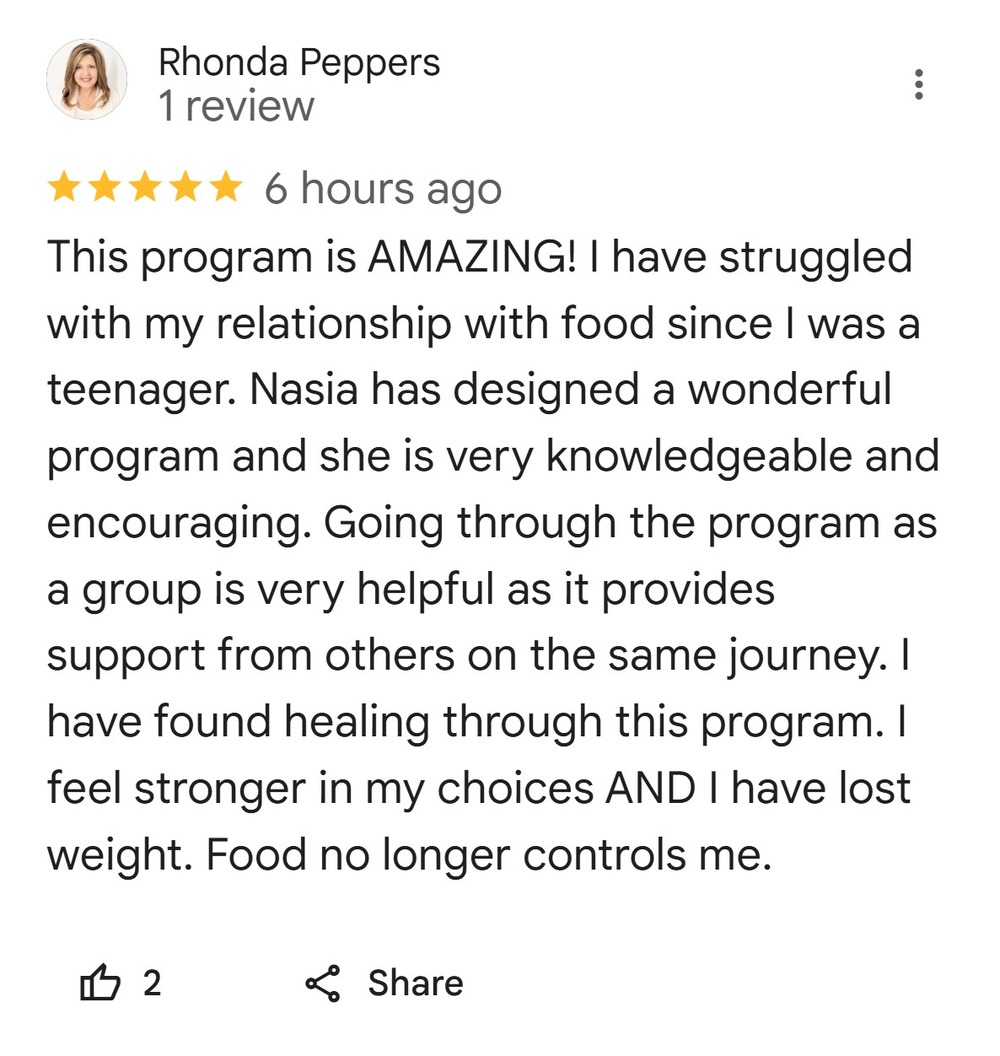Viewport: 1000px width, 1056px height.
Task: Click the "1 review" count text
Action: pyautogui.click(x=236, y=107)
